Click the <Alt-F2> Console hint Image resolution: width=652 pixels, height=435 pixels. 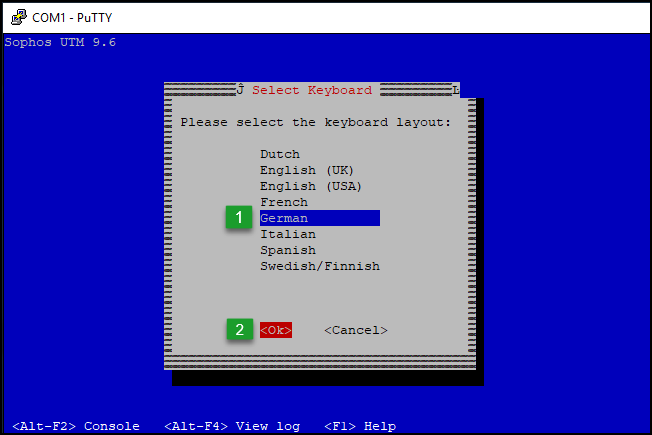coord(76,426)
